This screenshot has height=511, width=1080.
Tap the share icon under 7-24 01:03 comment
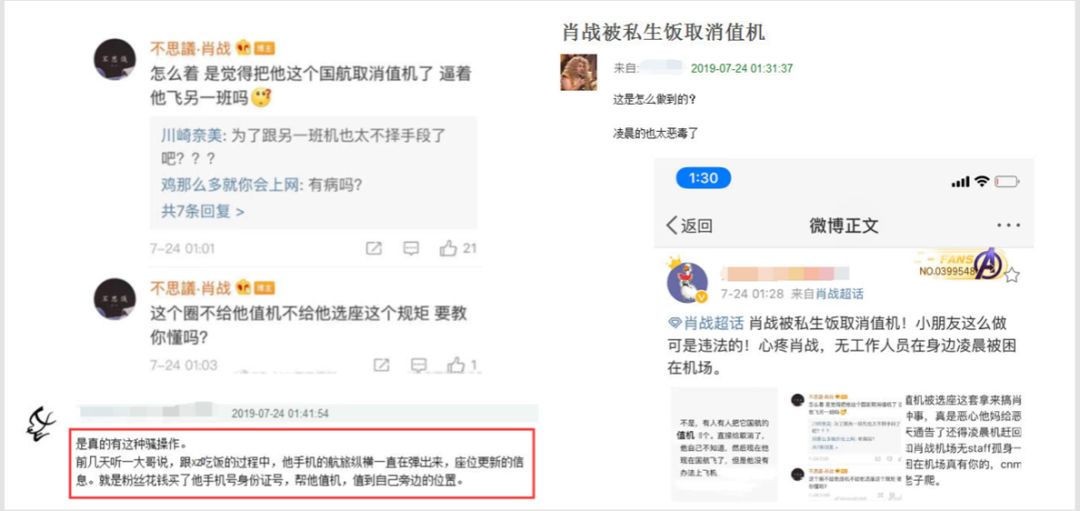click(381, 365)
